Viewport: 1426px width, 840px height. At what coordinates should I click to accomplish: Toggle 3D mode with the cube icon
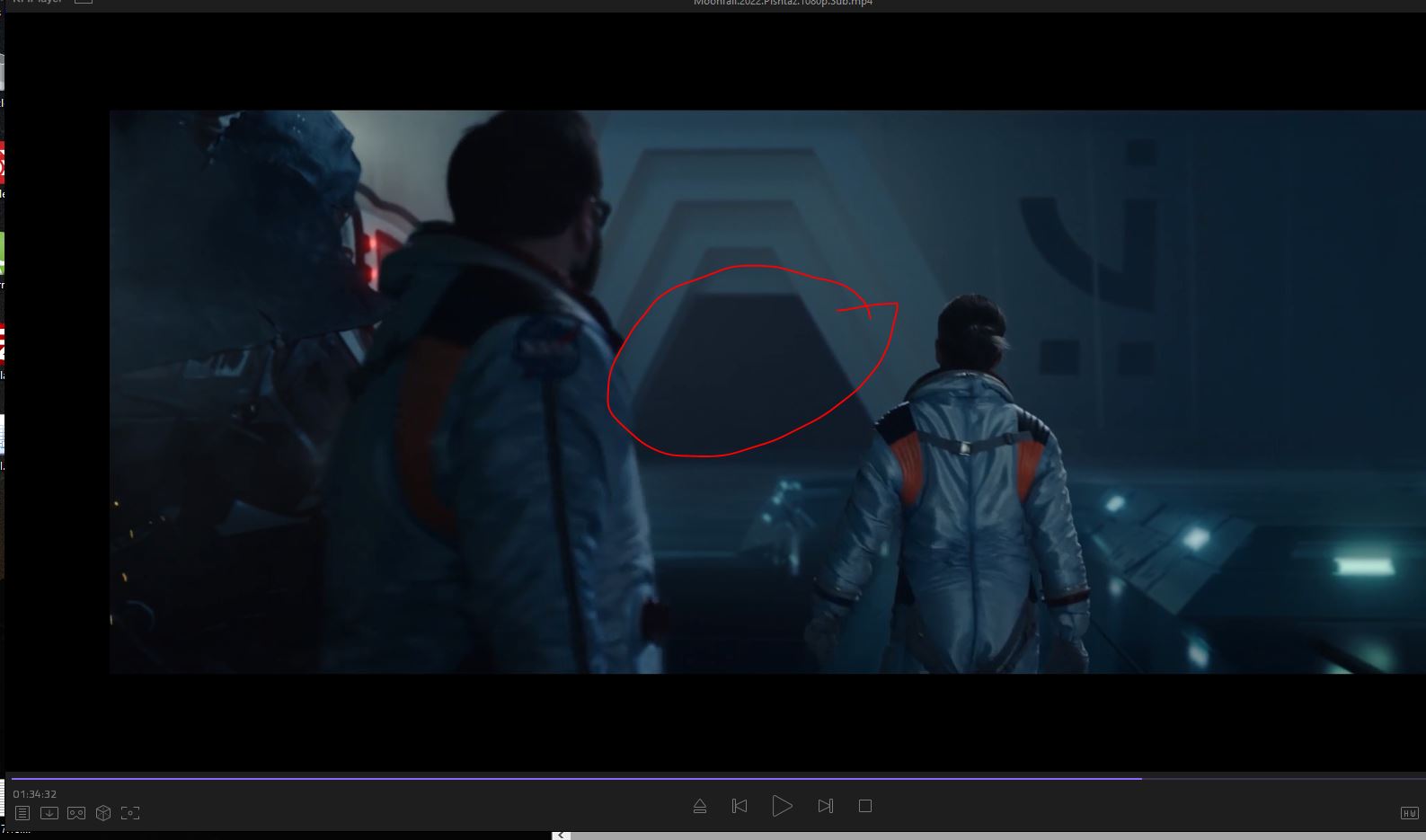(x=103, y=813)
